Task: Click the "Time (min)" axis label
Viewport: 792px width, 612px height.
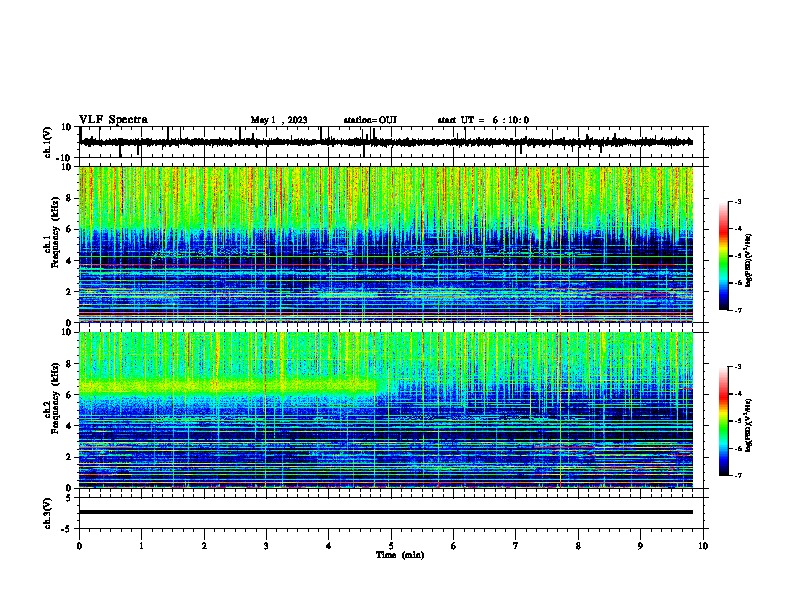Action: pos(400,555)
